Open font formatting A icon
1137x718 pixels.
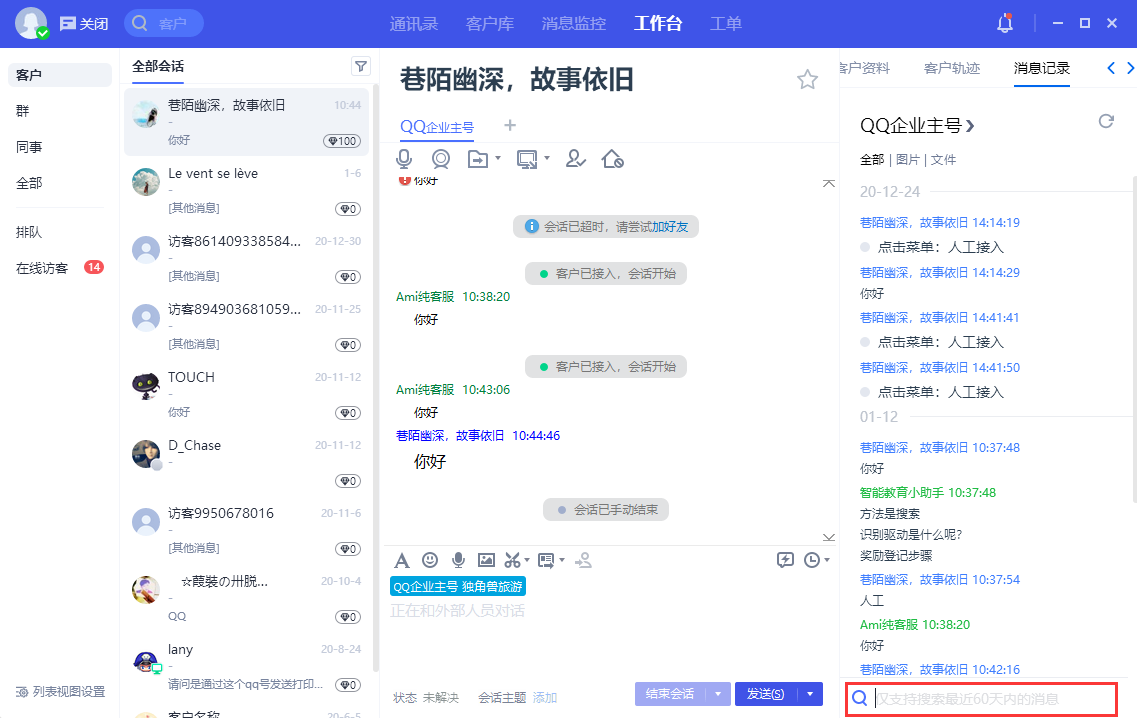[402, 560]
